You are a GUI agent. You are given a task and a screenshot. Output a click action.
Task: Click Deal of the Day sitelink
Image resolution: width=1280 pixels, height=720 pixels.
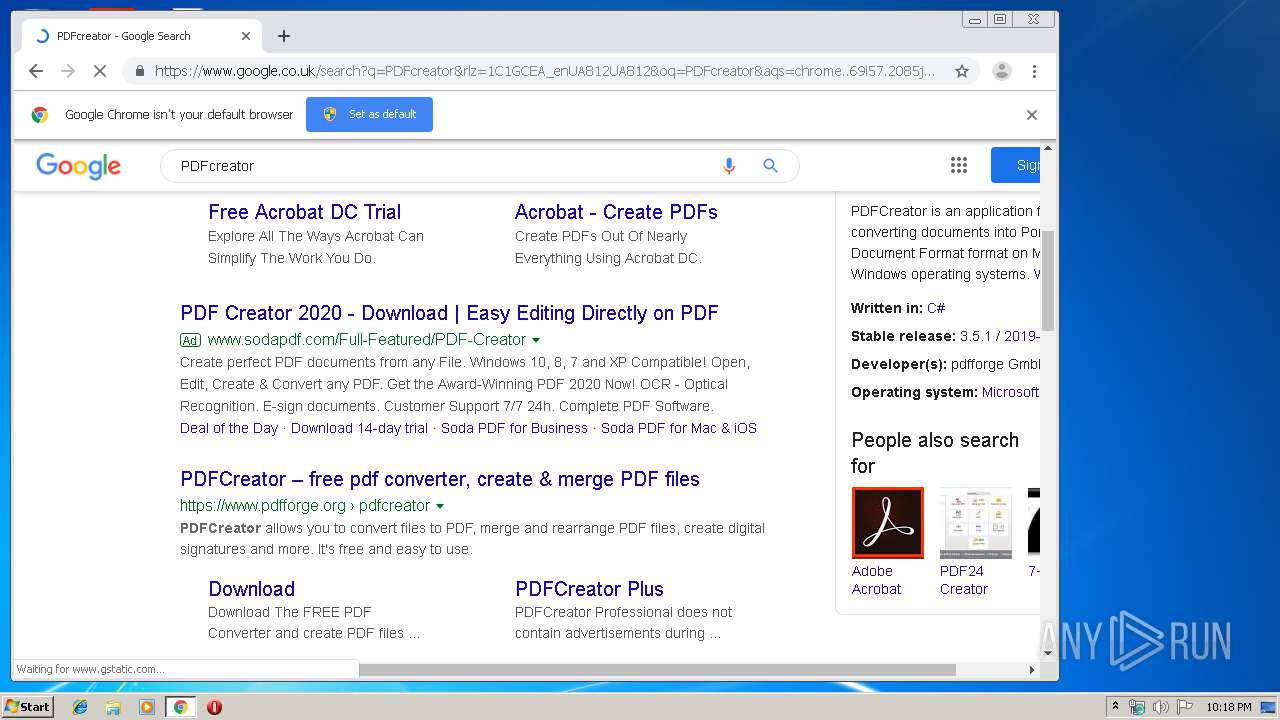[x=229, y=428]
